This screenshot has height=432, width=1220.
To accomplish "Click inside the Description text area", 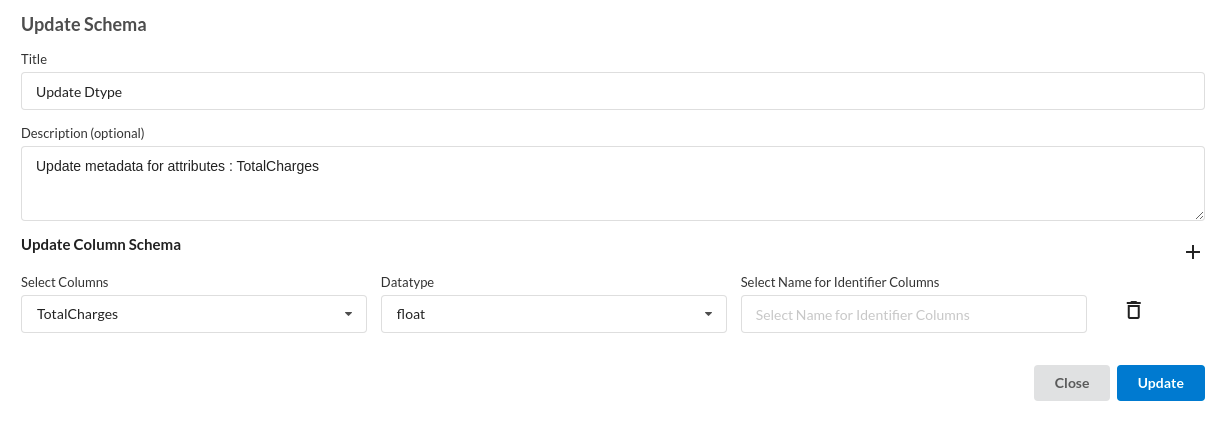I will point(613,184).
